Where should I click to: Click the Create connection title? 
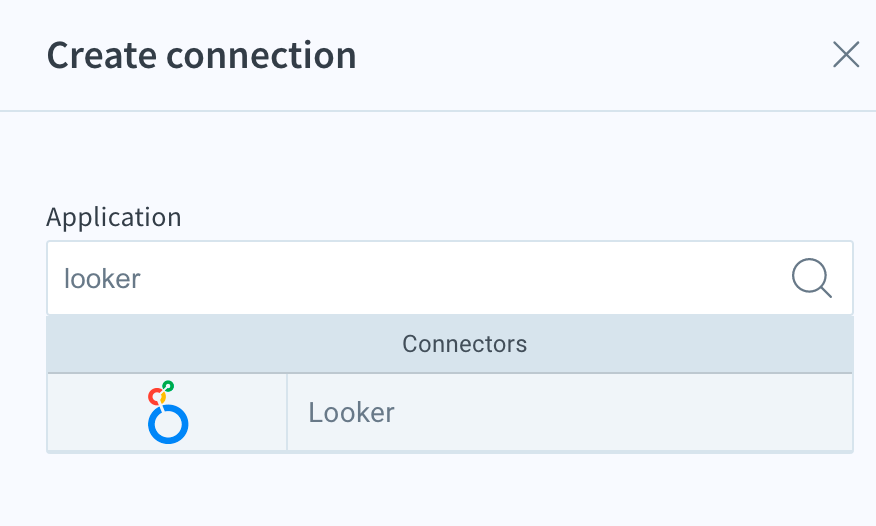(x=201, y=55)
